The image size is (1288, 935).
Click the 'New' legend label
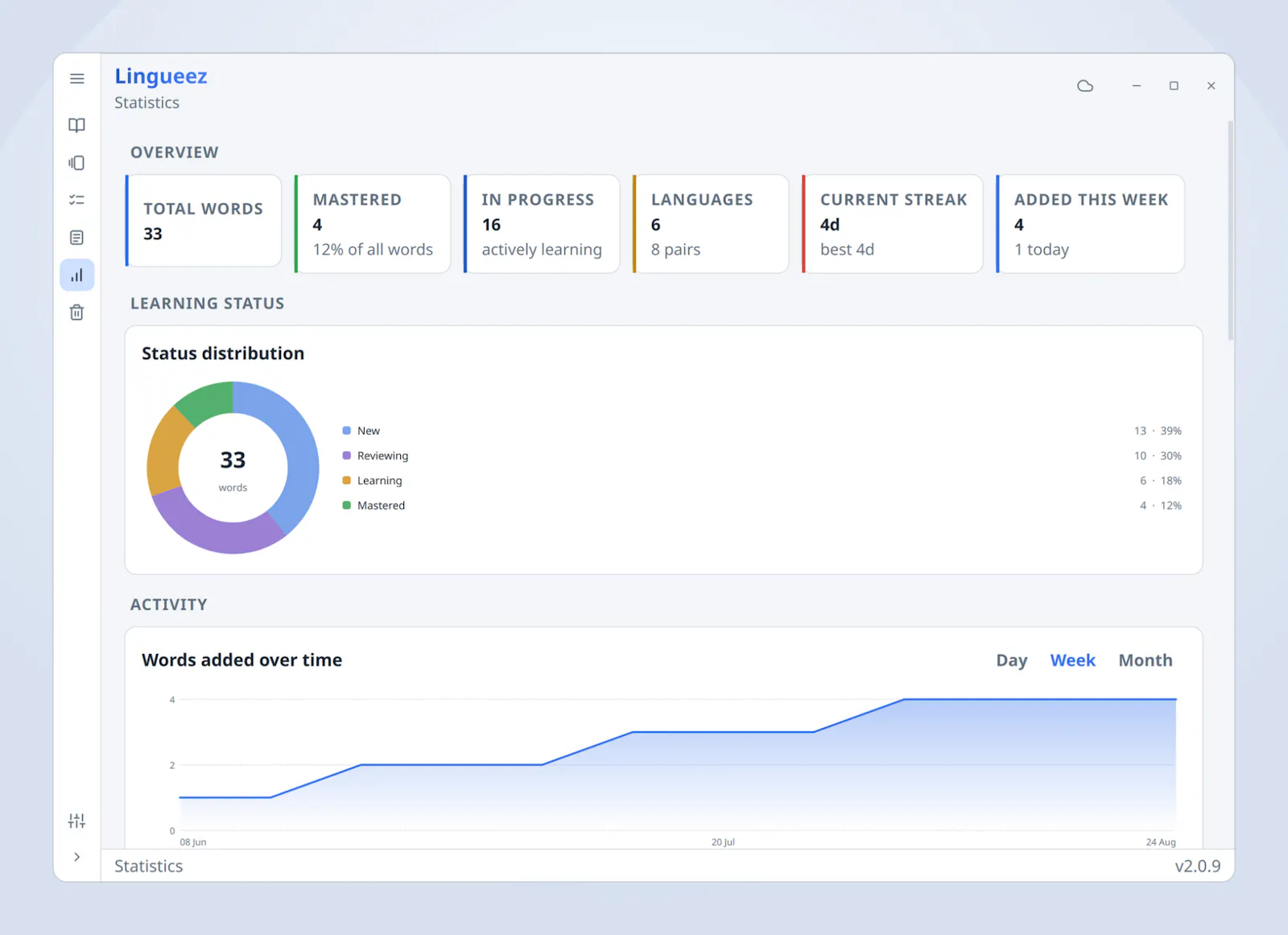point(369,431)
